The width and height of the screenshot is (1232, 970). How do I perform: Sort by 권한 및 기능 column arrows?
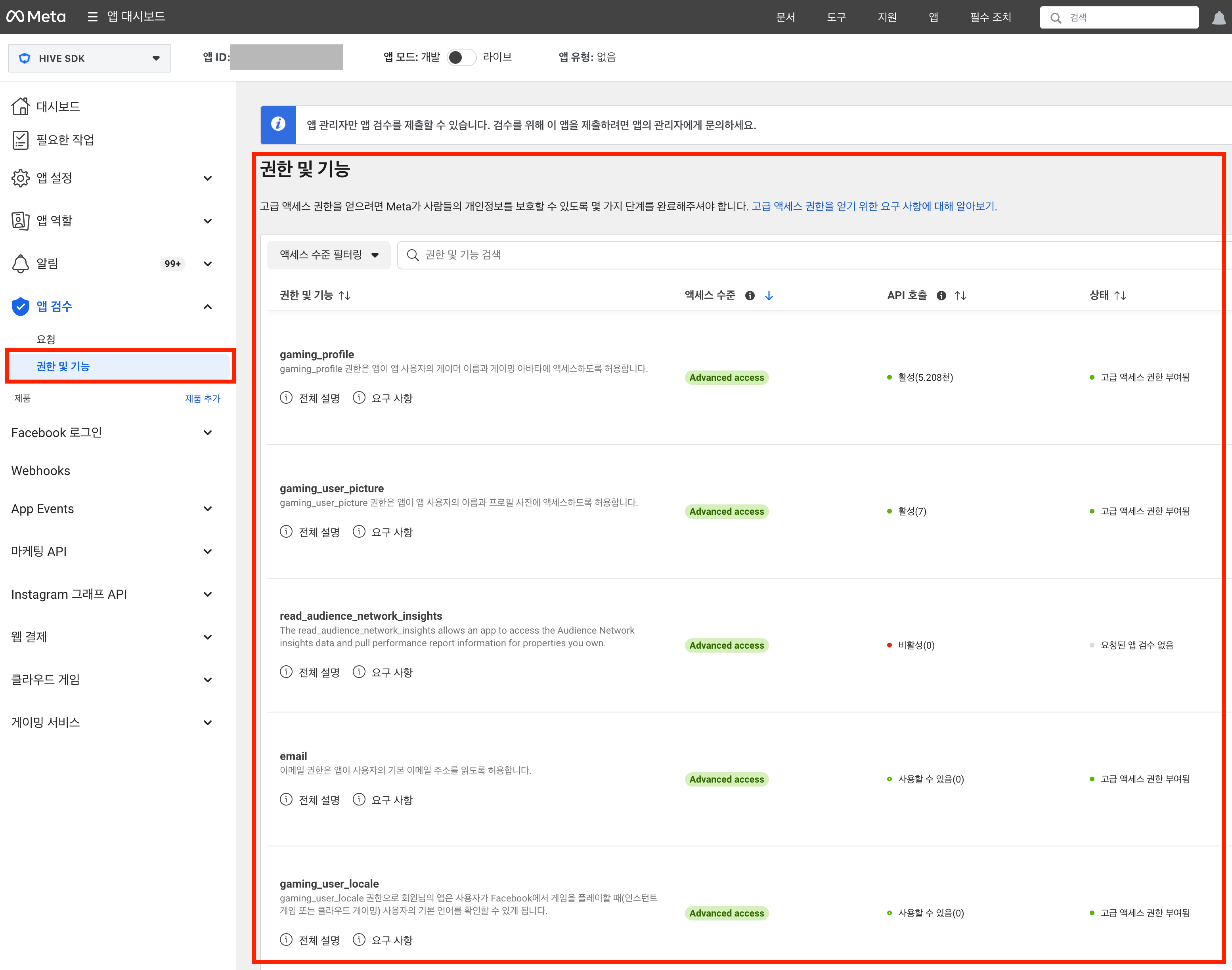pyautogui.click(x=344, y=295)
